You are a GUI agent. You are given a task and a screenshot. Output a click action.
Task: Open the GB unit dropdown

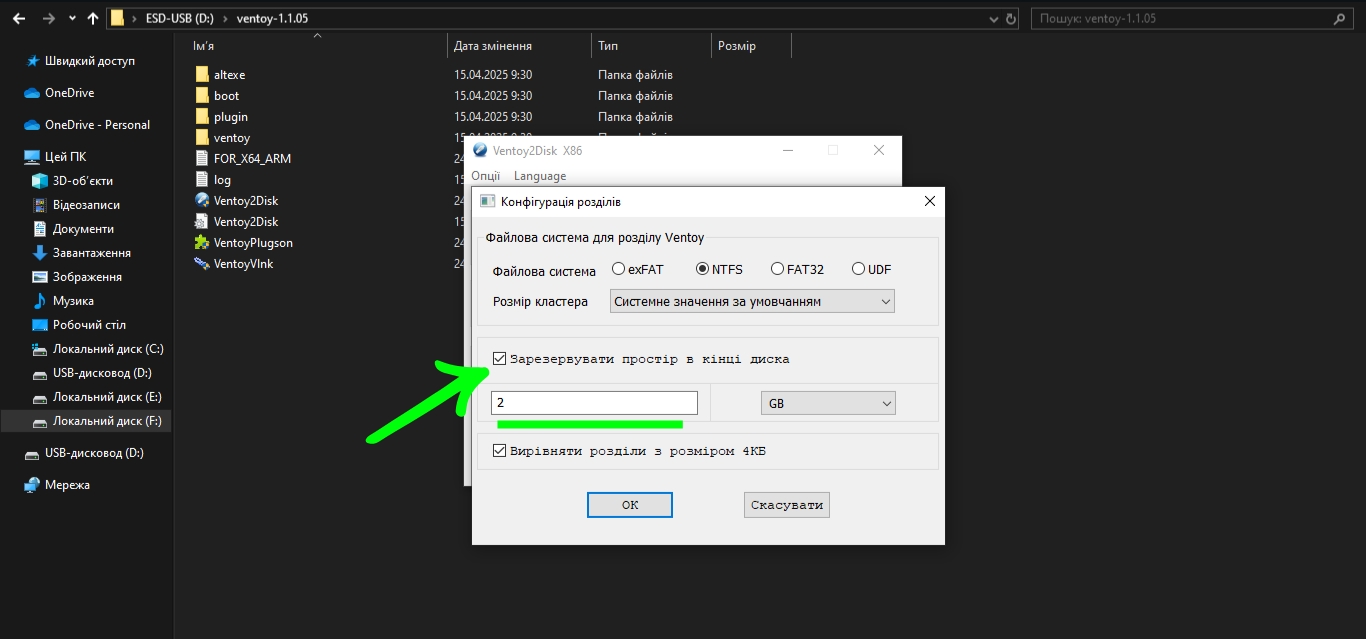click(828, 402)
